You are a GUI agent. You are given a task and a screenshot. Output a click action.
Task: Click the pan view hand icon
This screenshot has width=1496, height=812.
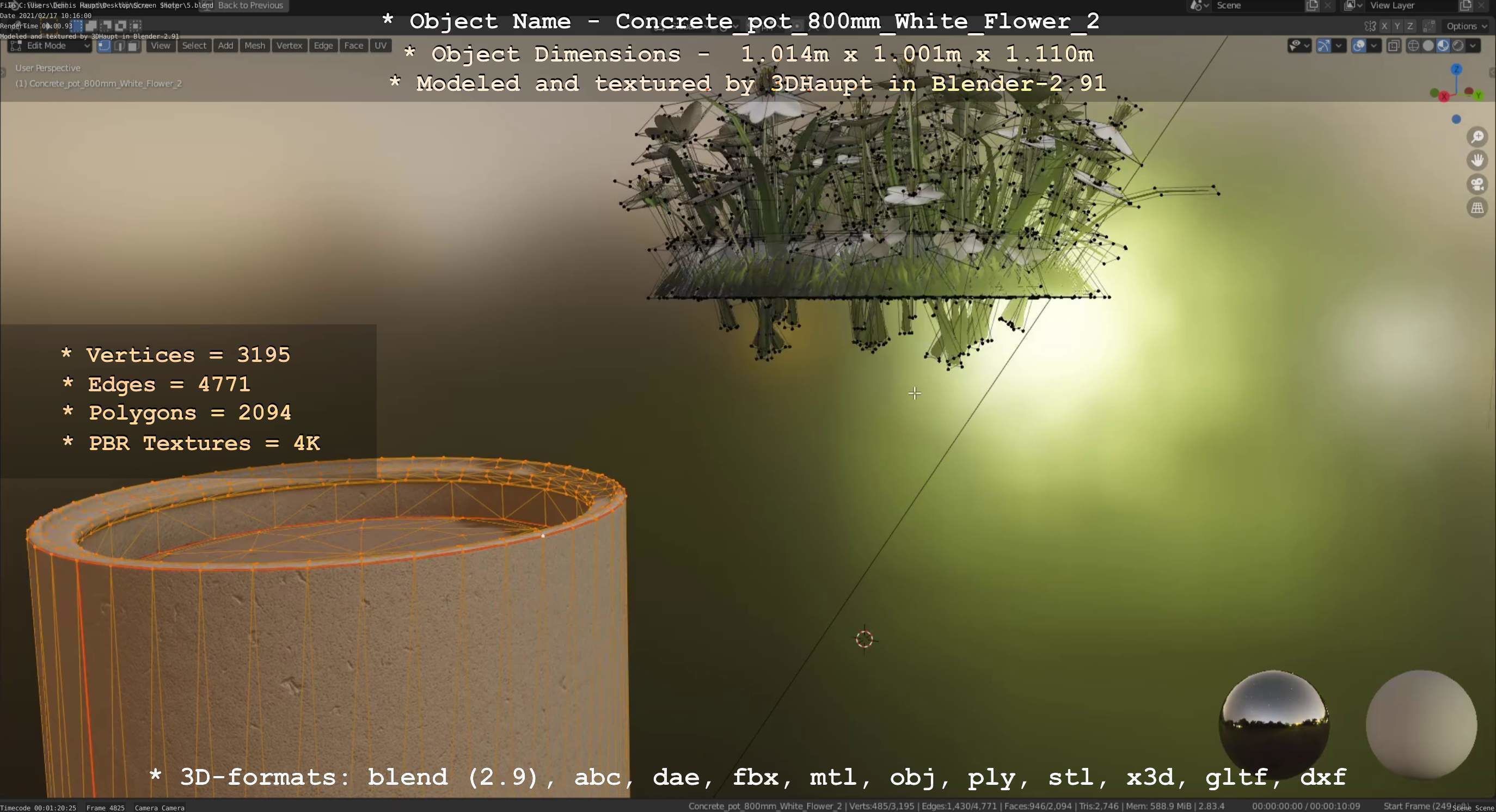click(x=1477, y=161)
